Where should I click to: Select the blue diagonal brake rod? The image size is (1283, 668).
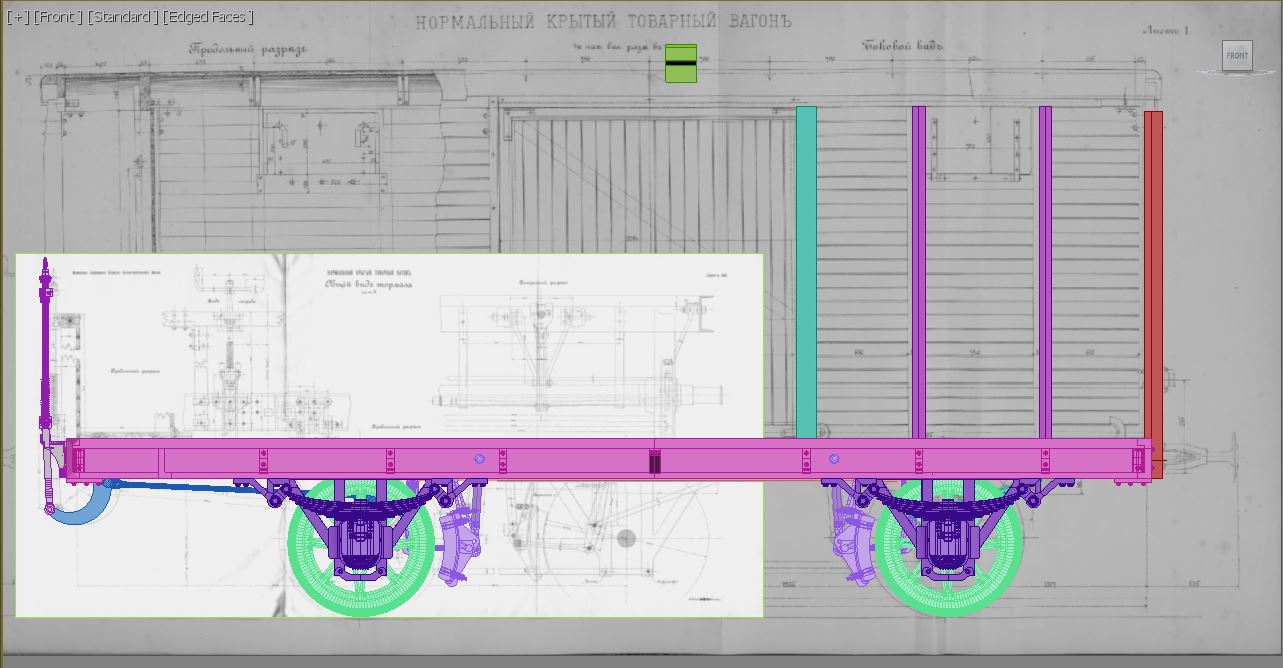click(x=180, y=486)
